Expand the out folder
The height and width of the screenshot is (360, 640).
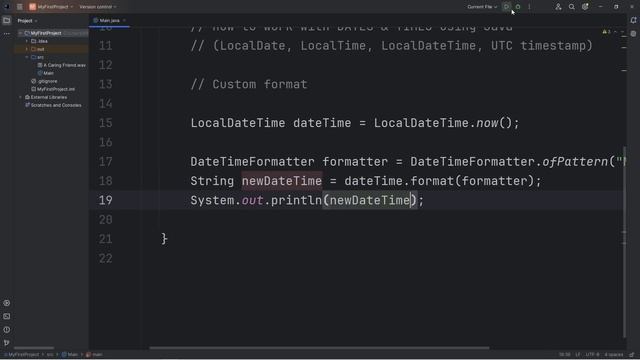click(x=27, y=49)
